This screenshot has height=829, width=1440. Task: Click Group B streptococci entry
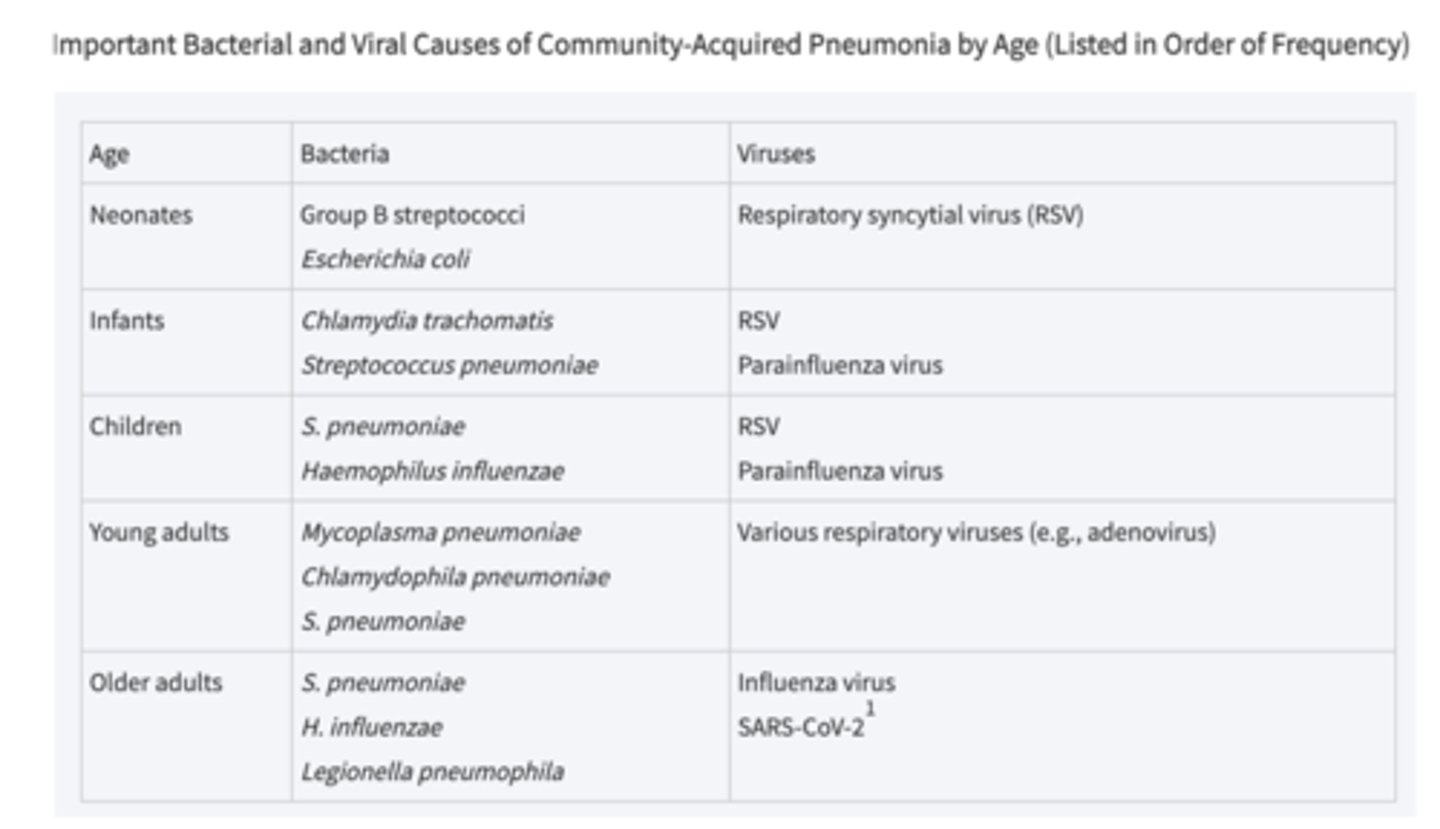[412, 215]
